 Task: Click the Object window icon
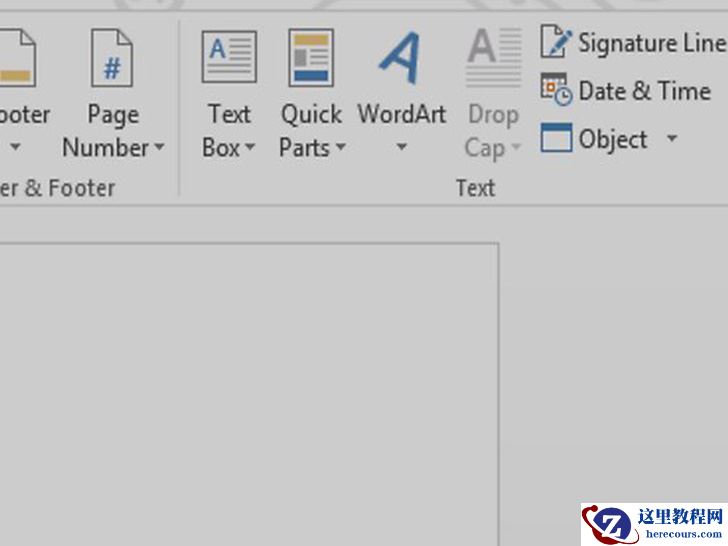pyautogui.click(x=556, y=137)
